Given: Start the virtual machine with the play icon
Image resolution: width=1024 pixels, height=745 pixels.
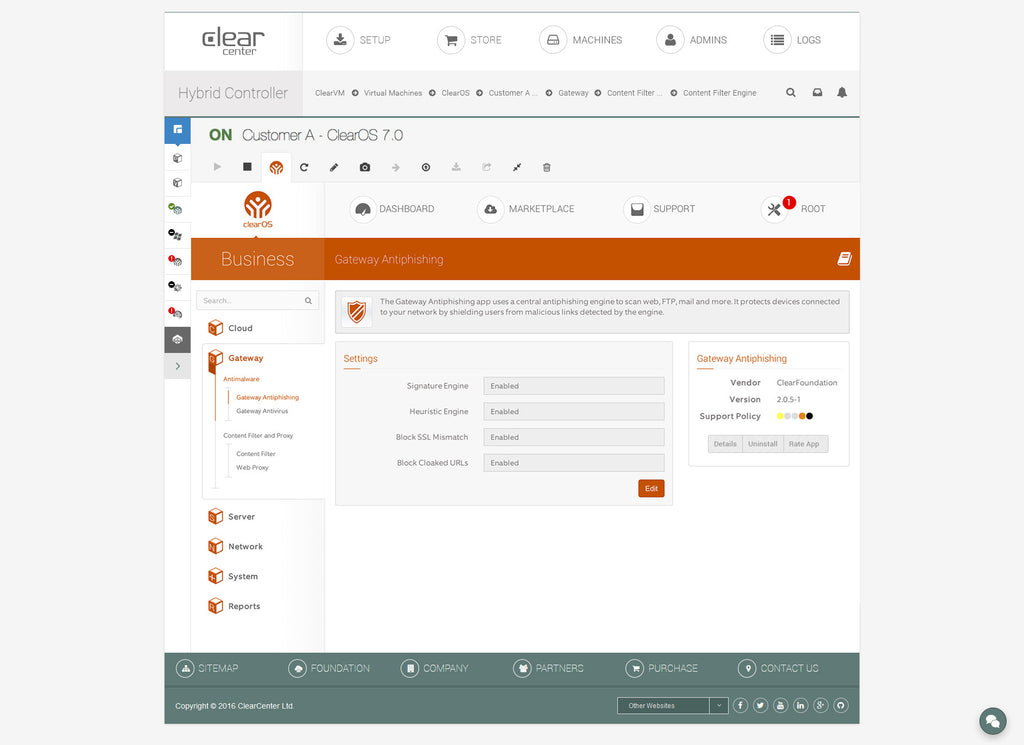Looking at the screenshot, I should (x=217, y=167).
